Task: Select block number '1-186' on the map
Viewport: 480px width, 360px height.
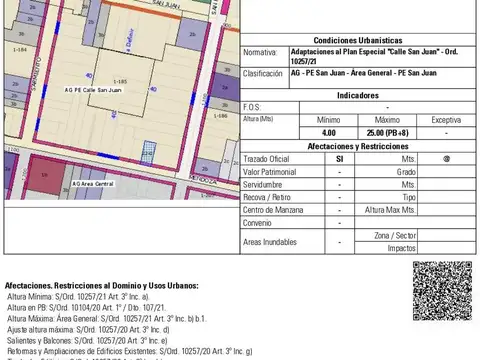Action: coord(220,116)
